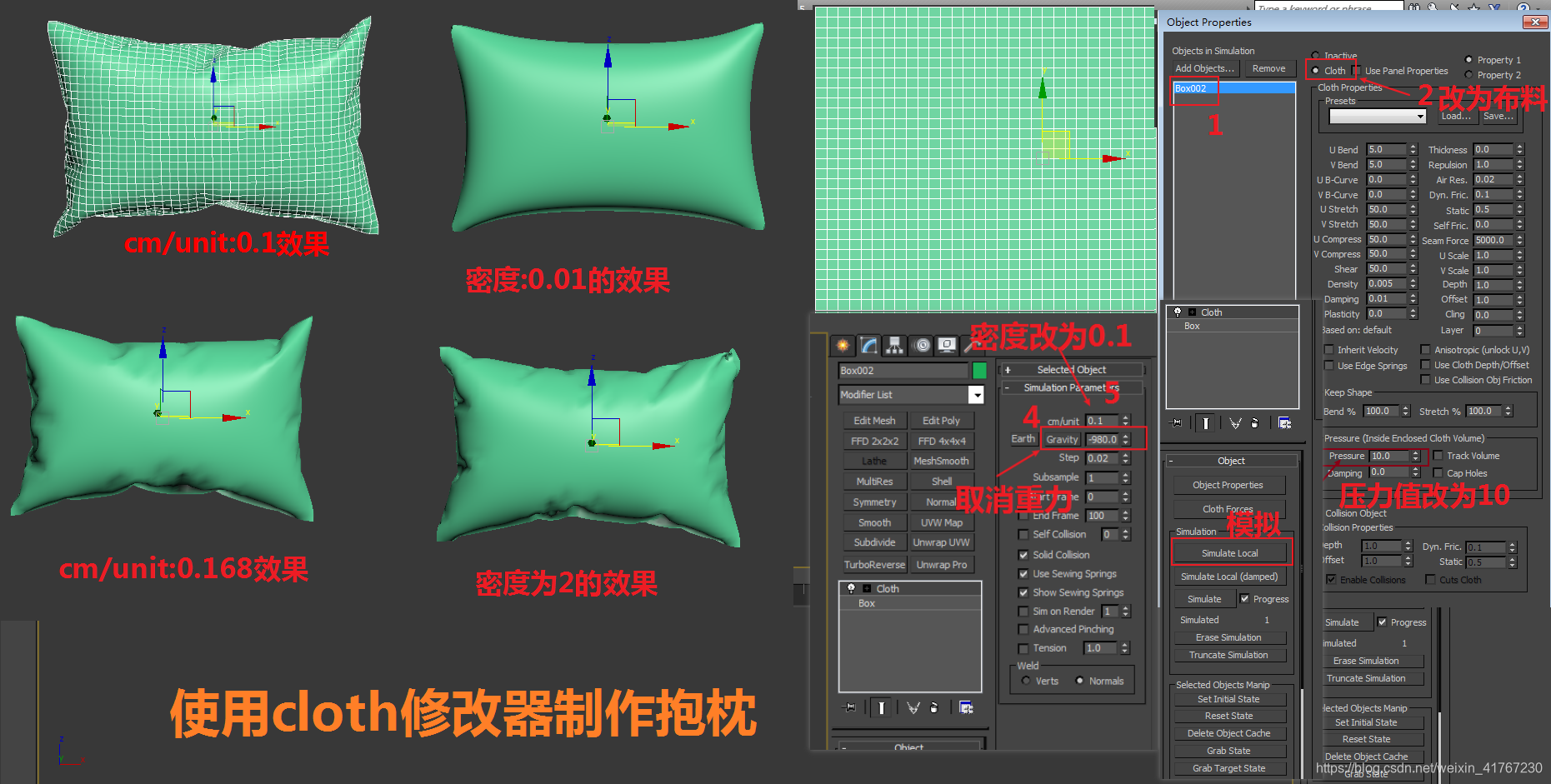Open the Motion command panel tab
Viewport: 1551px width, 784px height.
click(922, 345)
